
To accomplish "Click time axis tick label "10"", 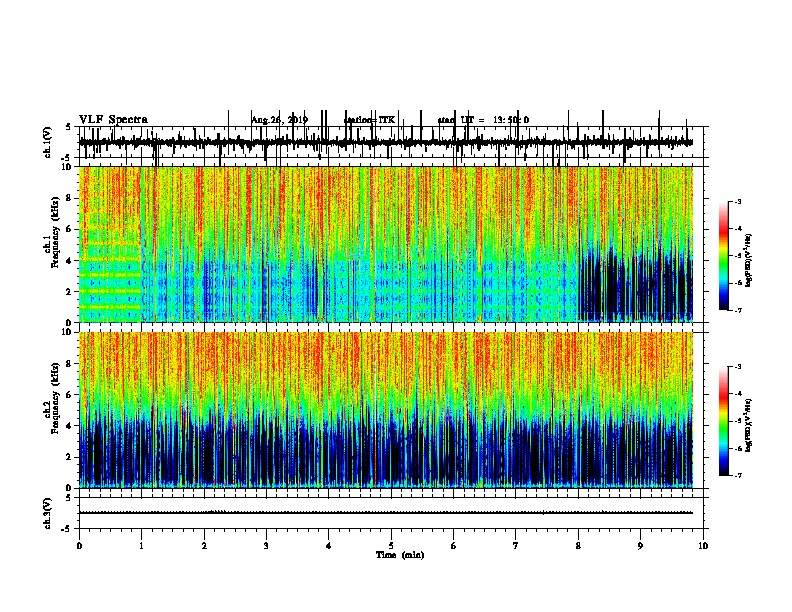I will pyautogui.click(x=703, y=546).
